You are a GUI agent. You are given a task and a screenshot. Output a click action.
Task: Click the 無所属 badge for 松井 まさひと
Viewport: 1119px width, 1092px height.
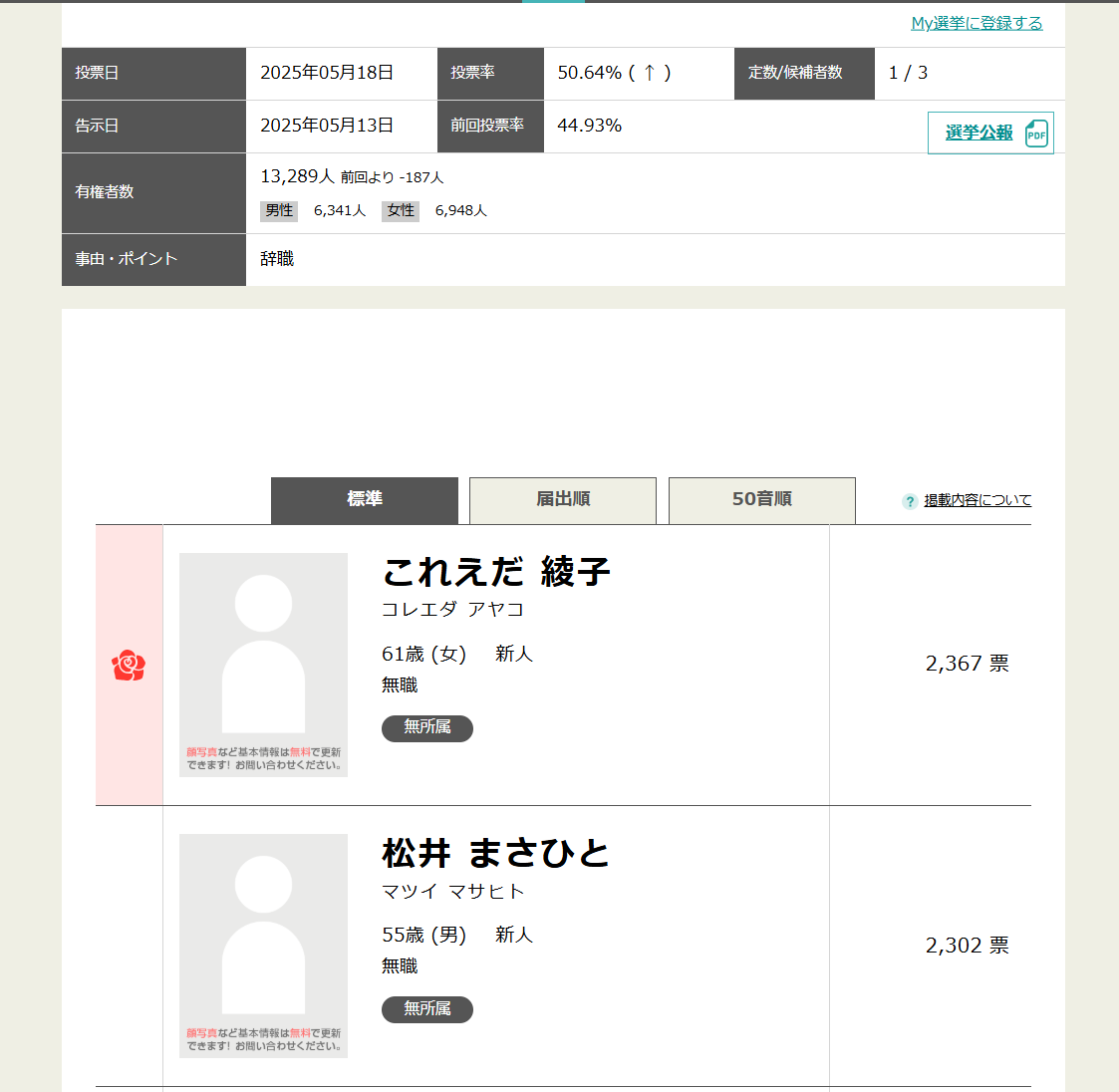click(x=427, y=1009)
